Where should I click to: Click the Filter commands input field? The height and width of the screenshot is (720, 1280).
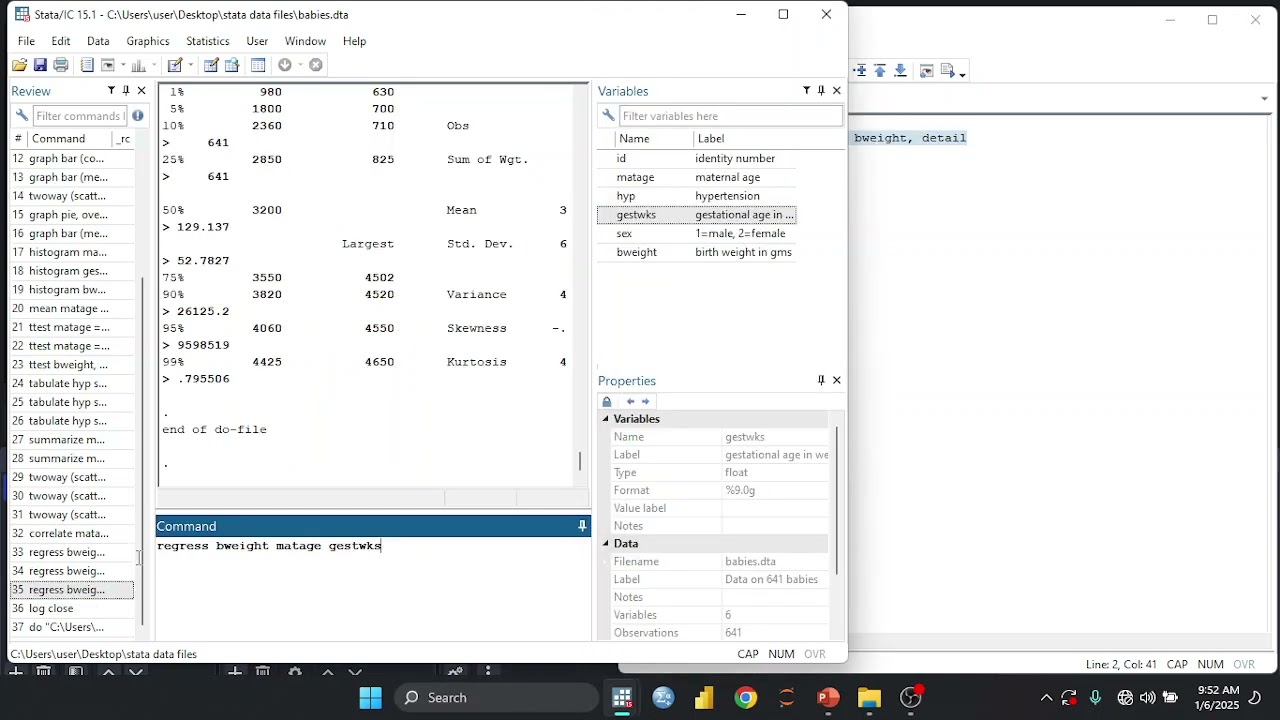(x=79, y=116)
